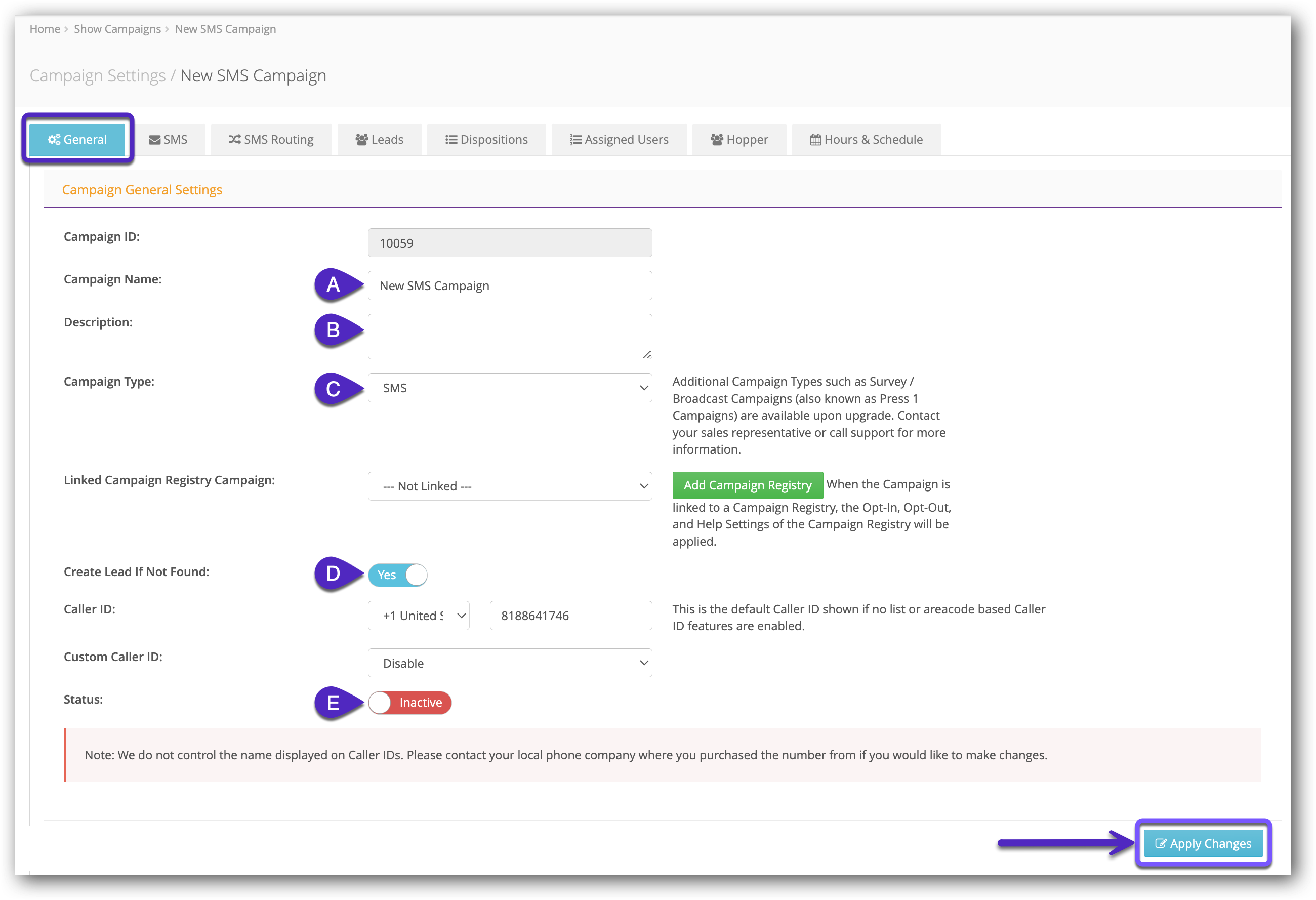Open Show Campaigns breadcrumb link
Image resolution: width=1316 pixels, height=900 pixels.
(117, 29)
